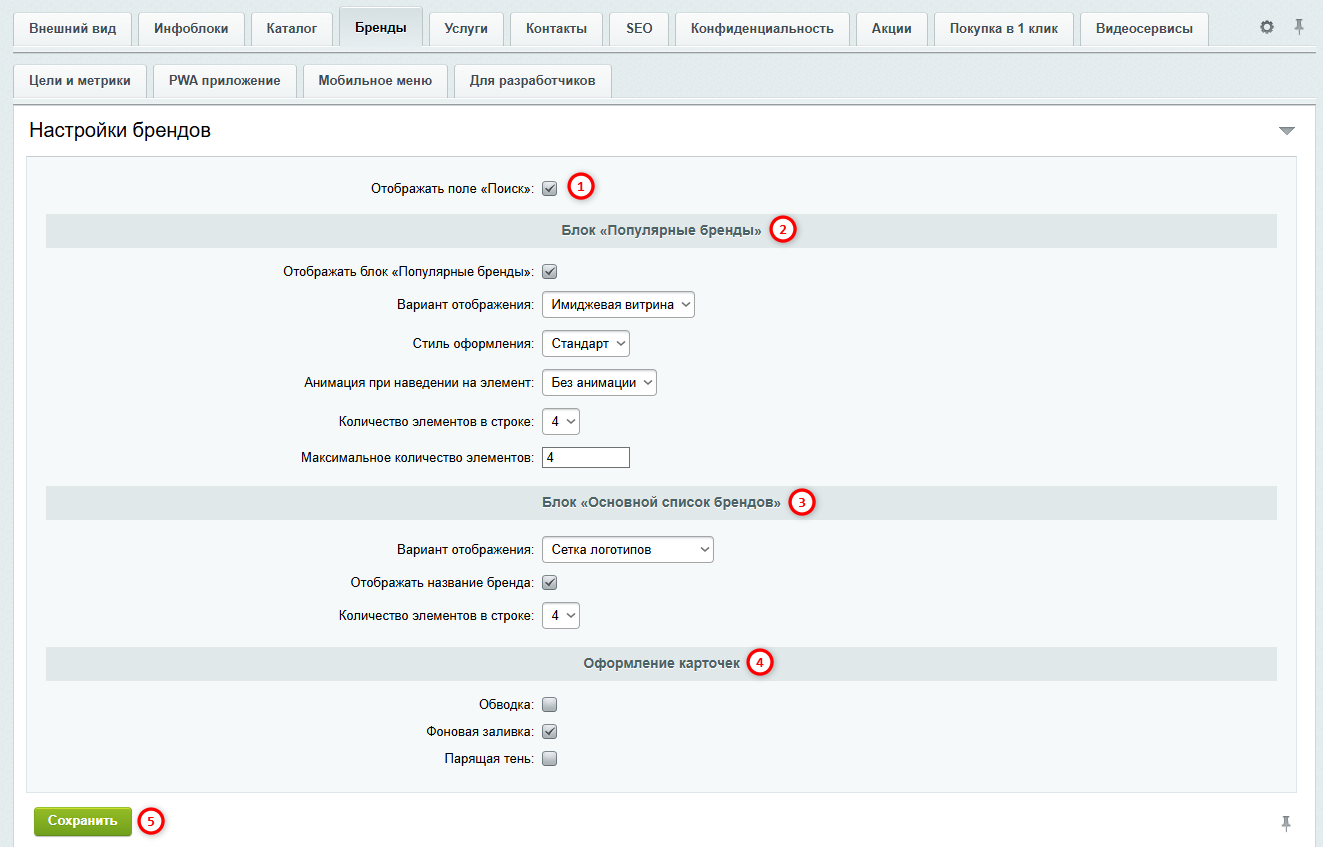
Task: Click the pin icon beside the gear
Action: (x=1299, y=28)
